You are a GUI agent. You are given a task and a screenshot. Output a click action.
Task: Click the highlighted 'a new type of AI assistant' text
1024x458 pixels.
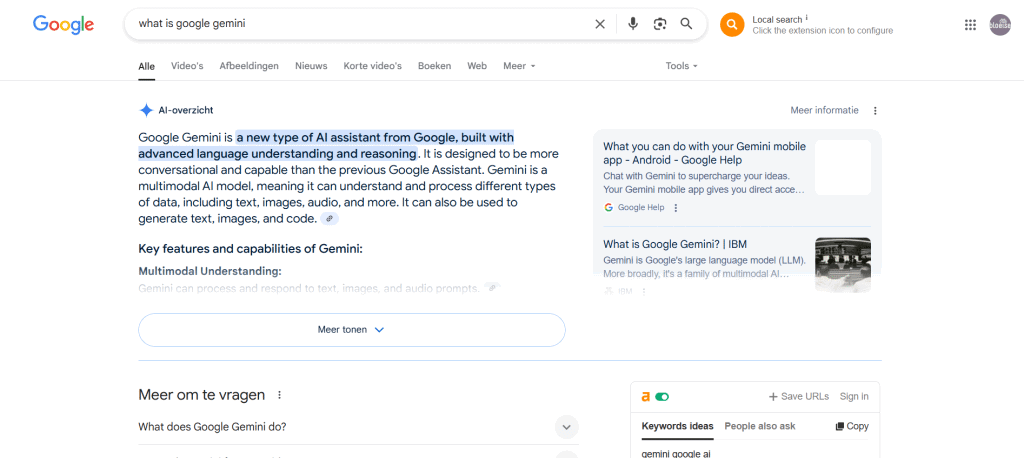click(x=375, y=138)
